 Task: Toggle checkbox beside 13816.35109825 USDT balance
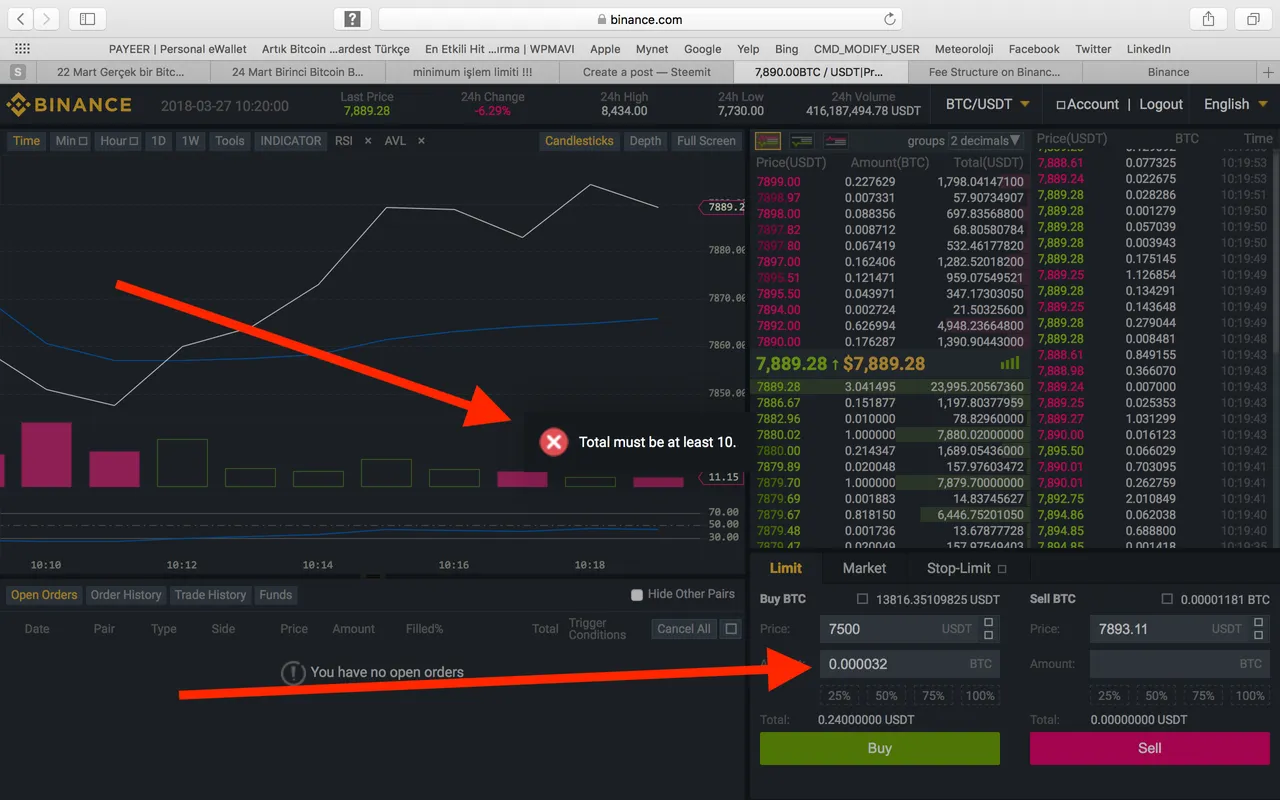[x=862, y=599]
